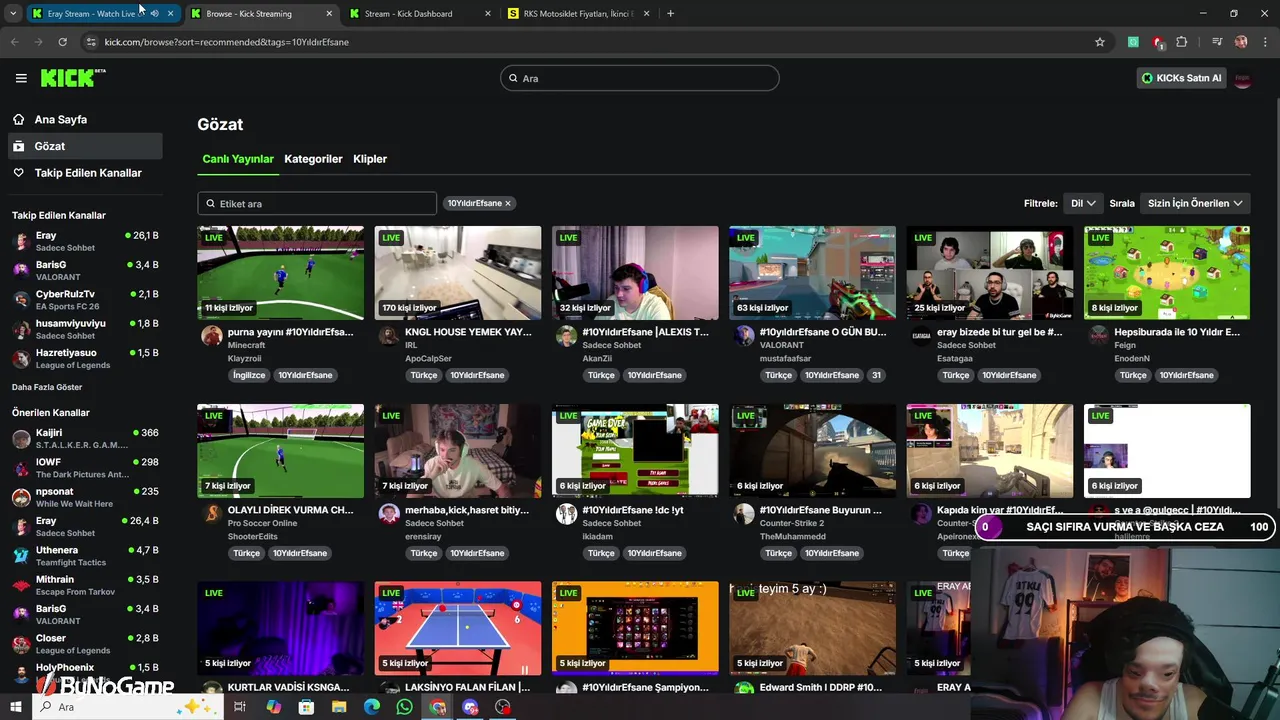Click TheMuhammedd channel avatar
The width and height of the screenshot is (1280, 720).
point(744,514)
